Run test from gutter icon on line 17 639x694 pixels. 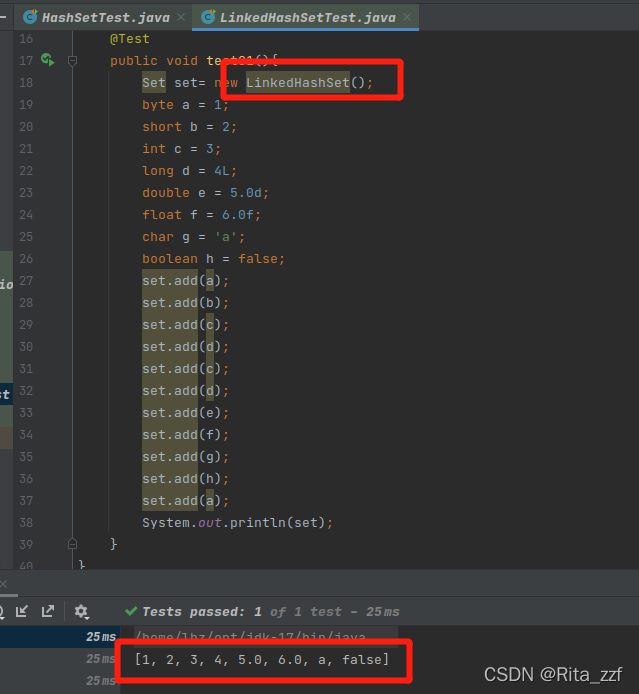click(47, 60)
